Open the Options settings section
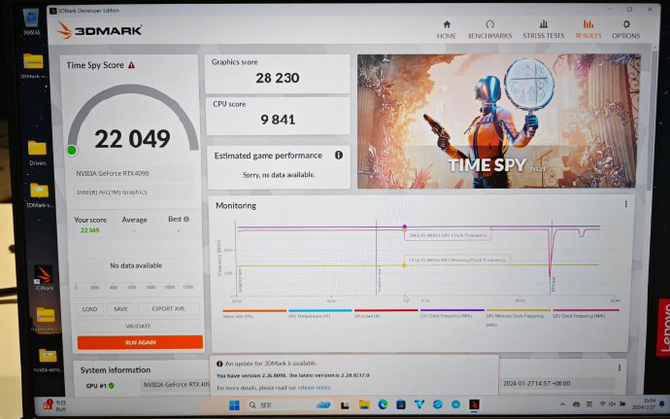 click(626, 30)
